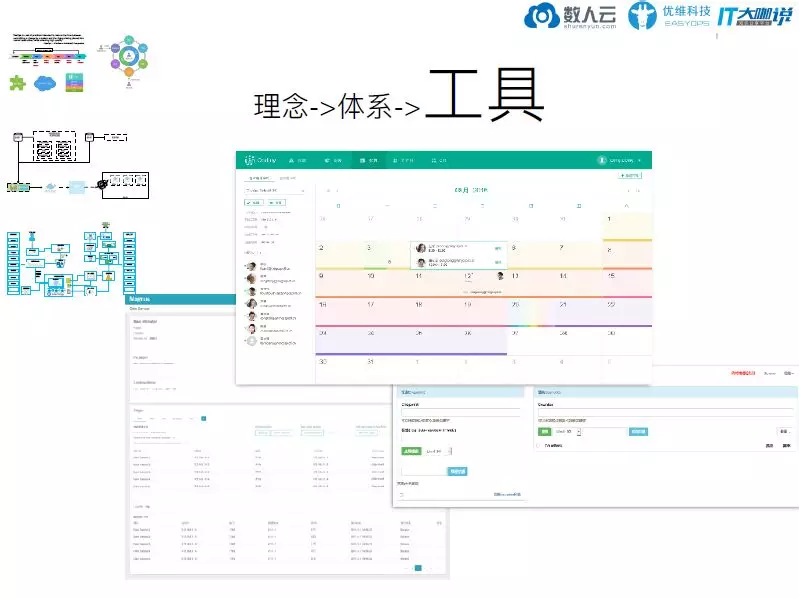Image resolution: width=799 pixels, height=598 pixels.
Task: Open the fourth nav item in green header
Action: point(403,160)
